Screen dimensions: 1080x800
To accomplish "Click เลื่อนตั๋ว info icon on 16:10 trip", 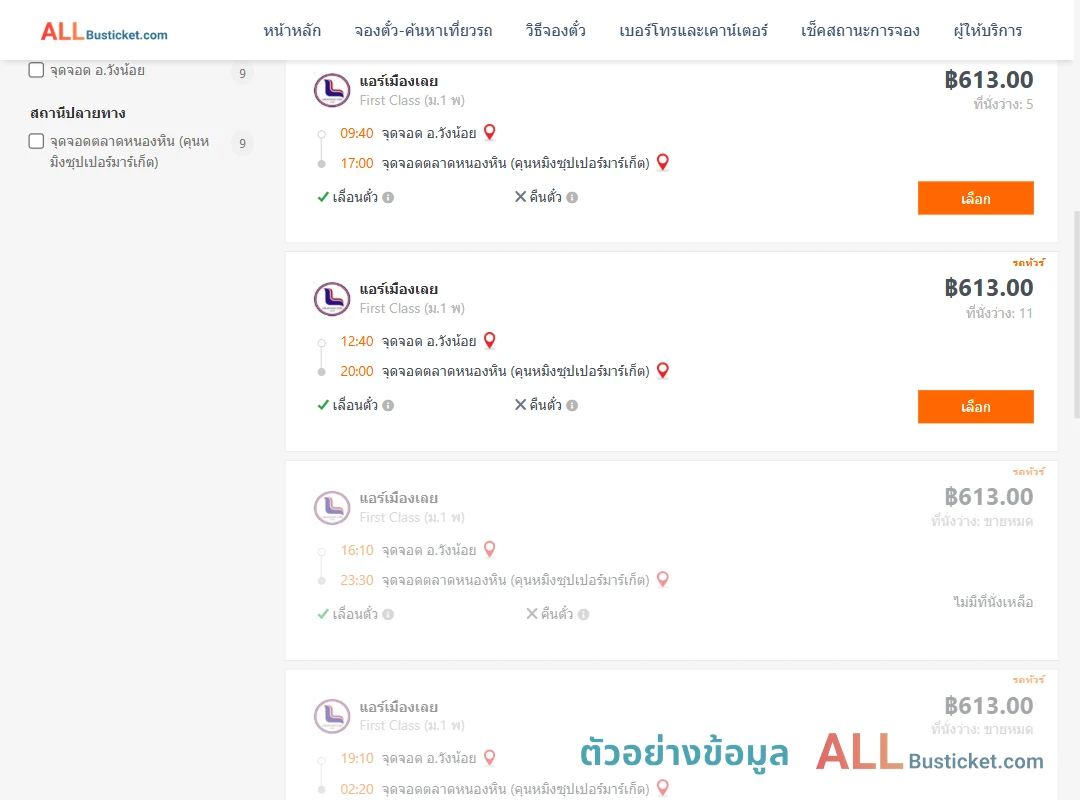I will pos(388,615).
